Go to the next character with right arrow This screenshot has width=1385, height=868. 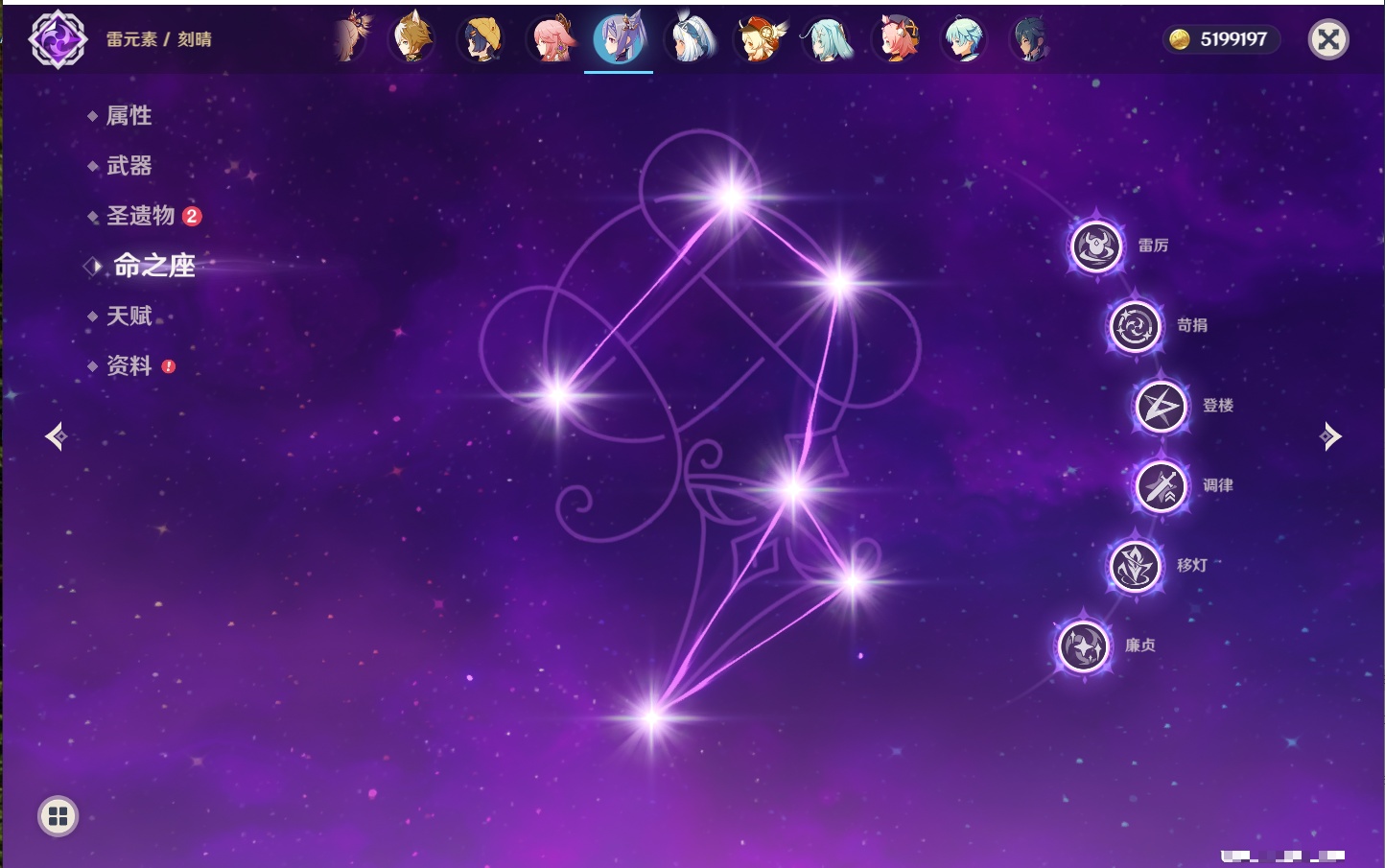pyautogui.click(x=1330, y=436)
